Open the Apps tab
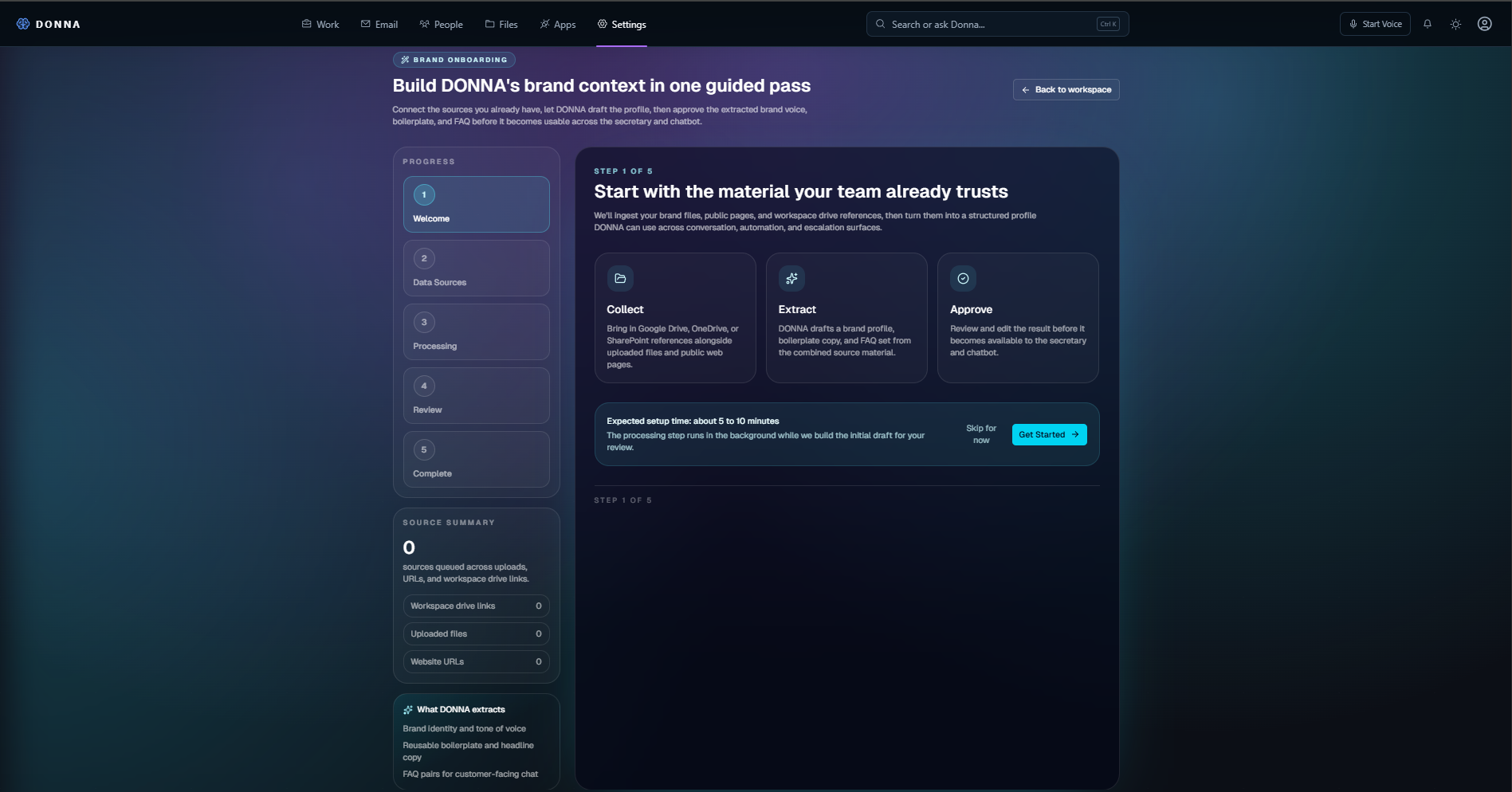The image size is (1512, 792). click(x=558, y=24)
